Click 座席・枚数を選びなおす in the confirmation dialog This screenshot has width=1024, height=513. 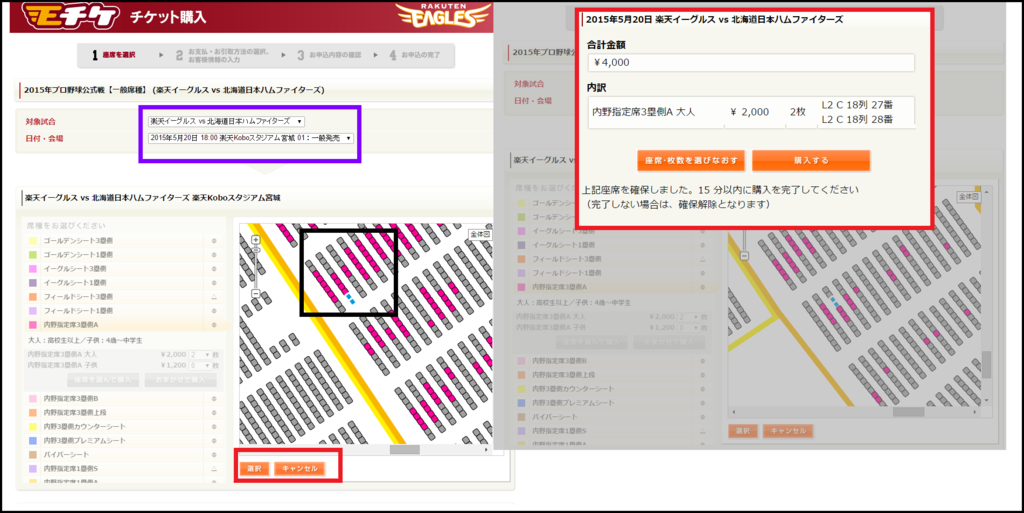691,161
